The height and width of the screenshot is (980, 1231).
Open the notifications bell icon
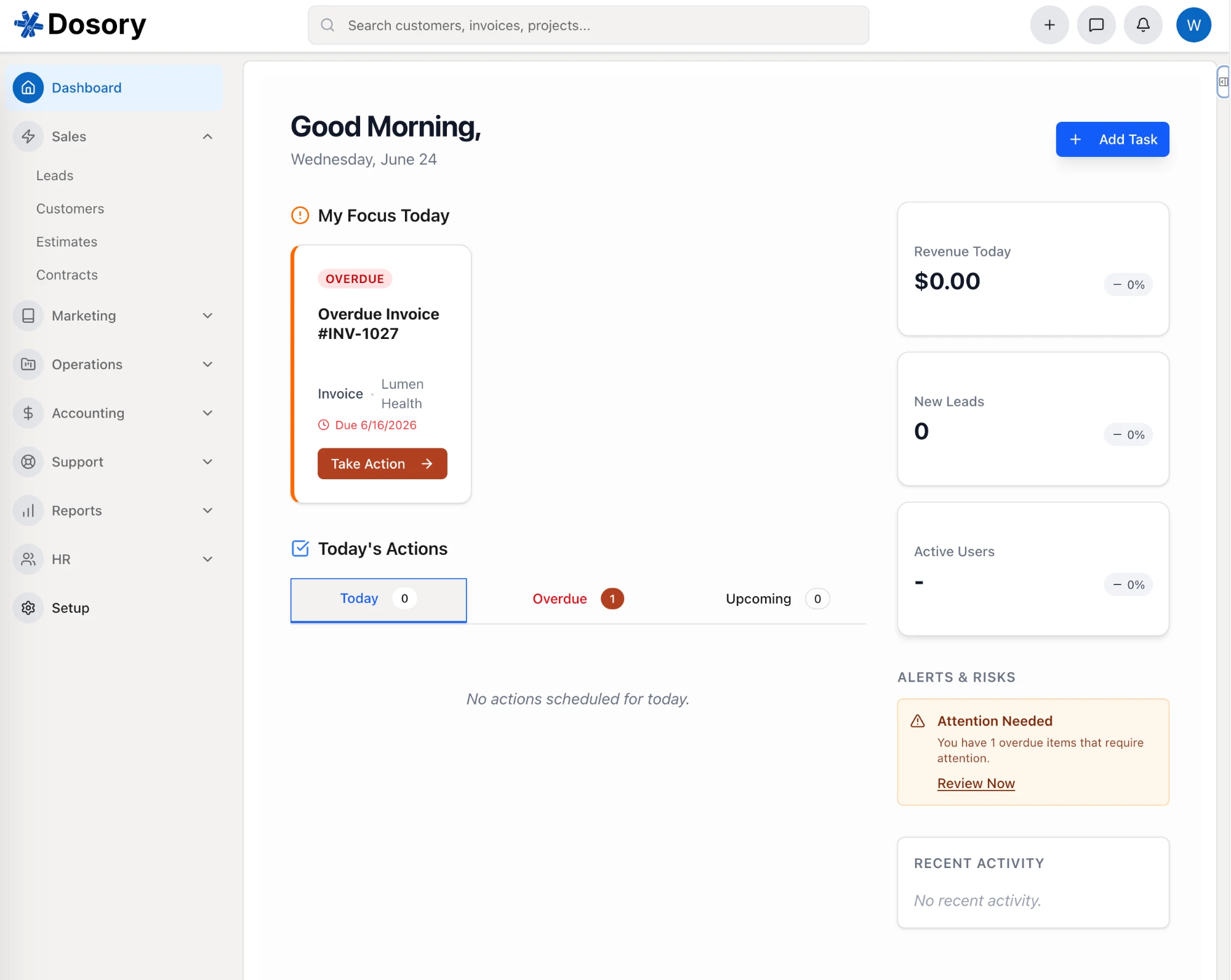pos(1143,25)
